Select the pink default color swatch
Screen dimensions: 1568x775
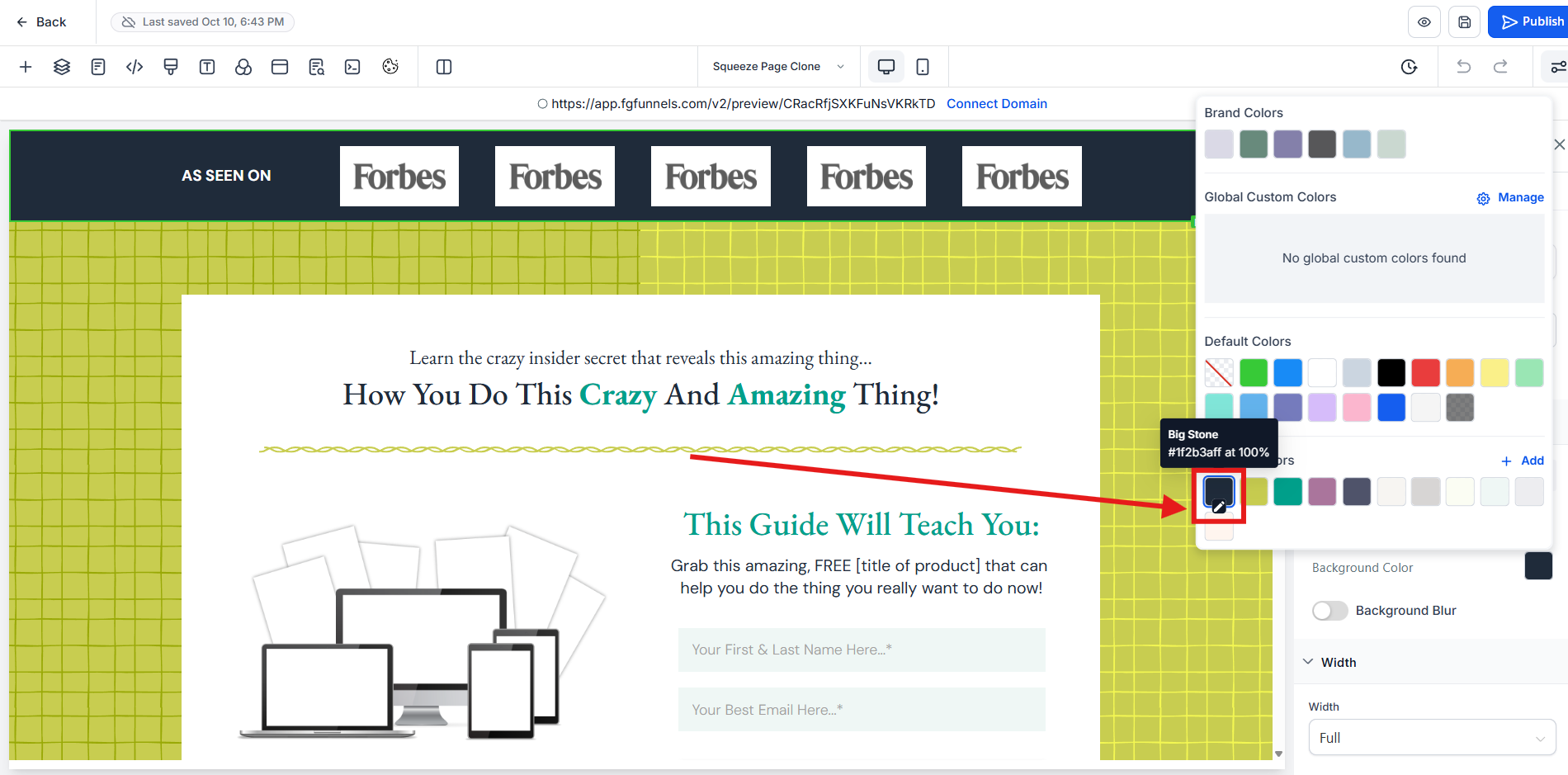point(1357,408)
